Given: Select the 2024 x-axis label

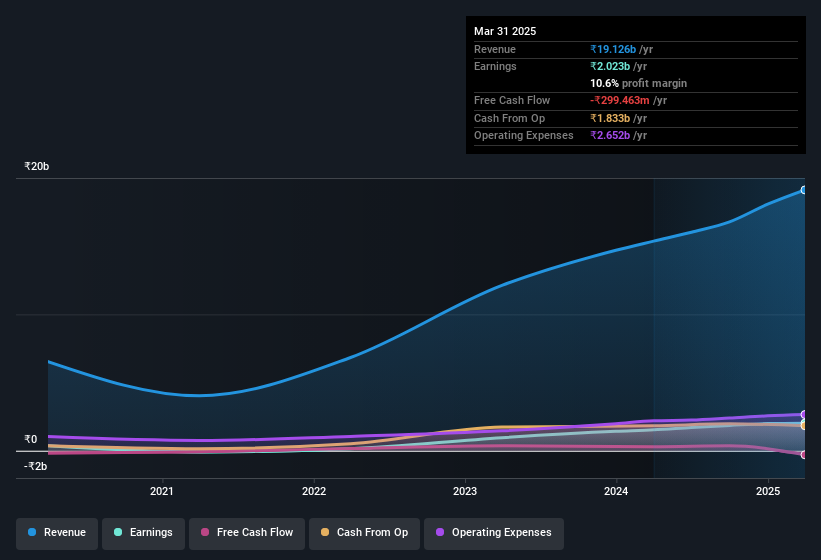Looking at the screenshot, I should [616, 491].
